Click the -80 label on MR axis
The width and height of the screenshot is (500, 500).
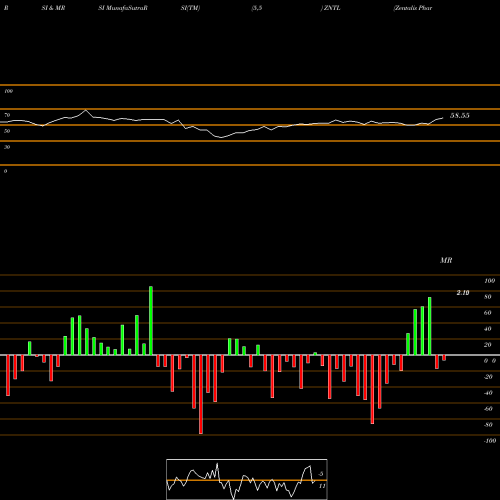(x=488, y=425)
